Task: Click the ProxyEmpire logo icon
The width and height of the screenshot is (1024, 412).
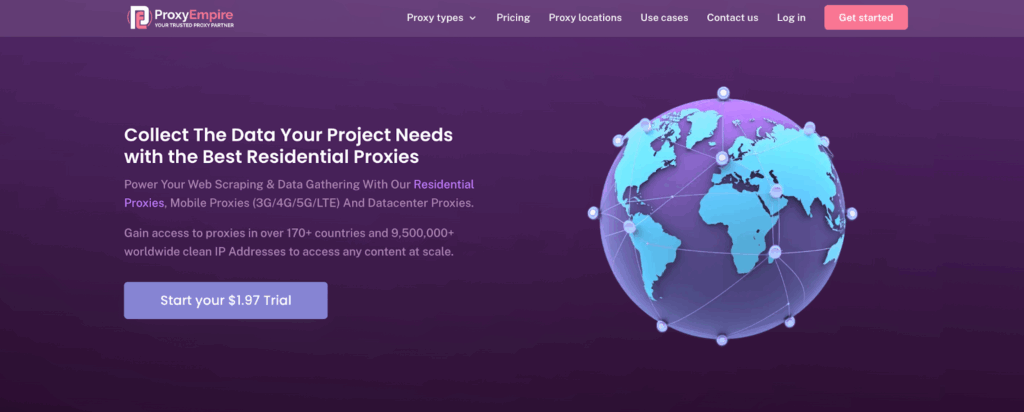Action: [140, 17]
